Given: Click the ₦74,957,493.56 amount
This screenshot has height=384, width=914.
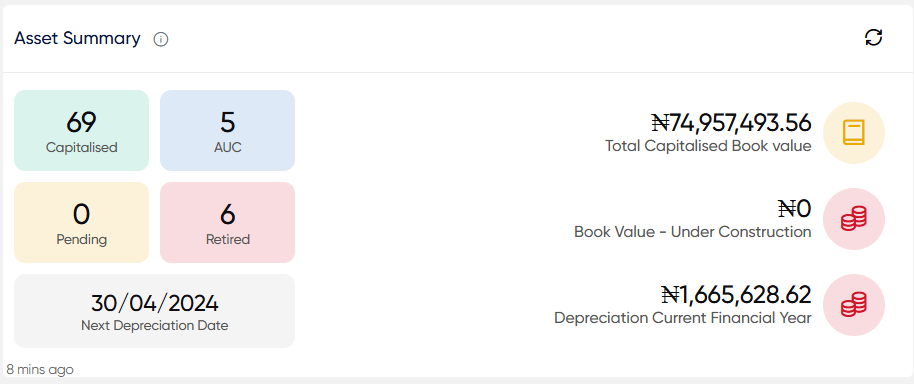Looking at the screenshot, I should click(x=731, y=123).
